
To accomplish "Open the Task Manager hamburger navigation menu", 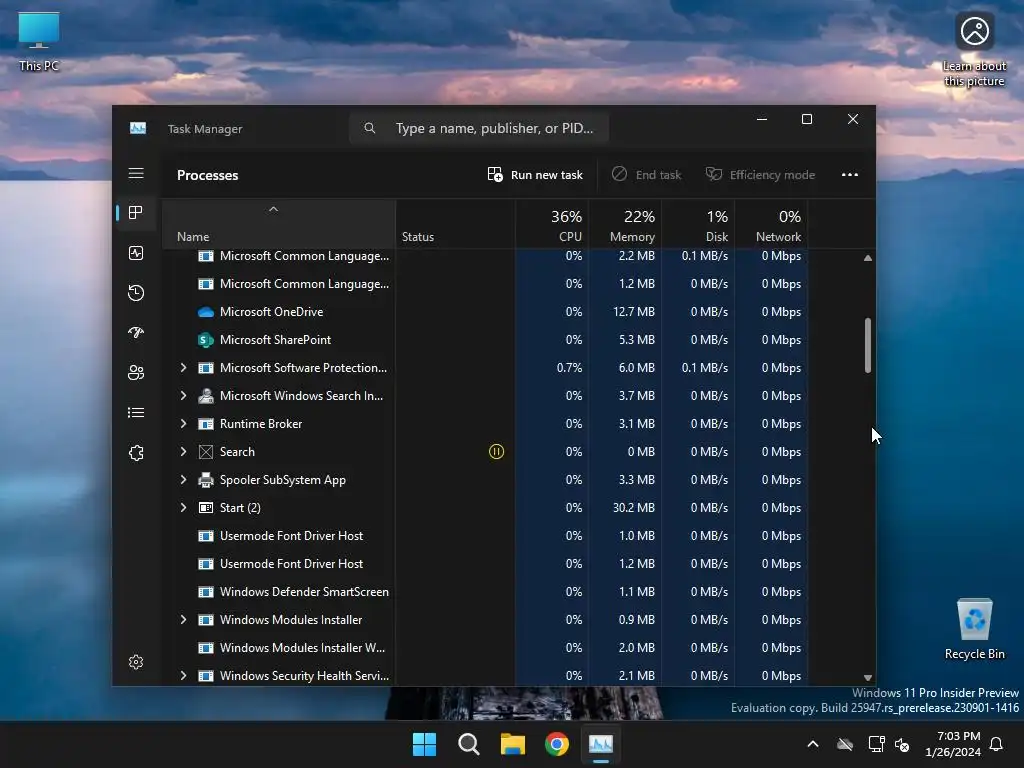I will (x=136, y=173).
